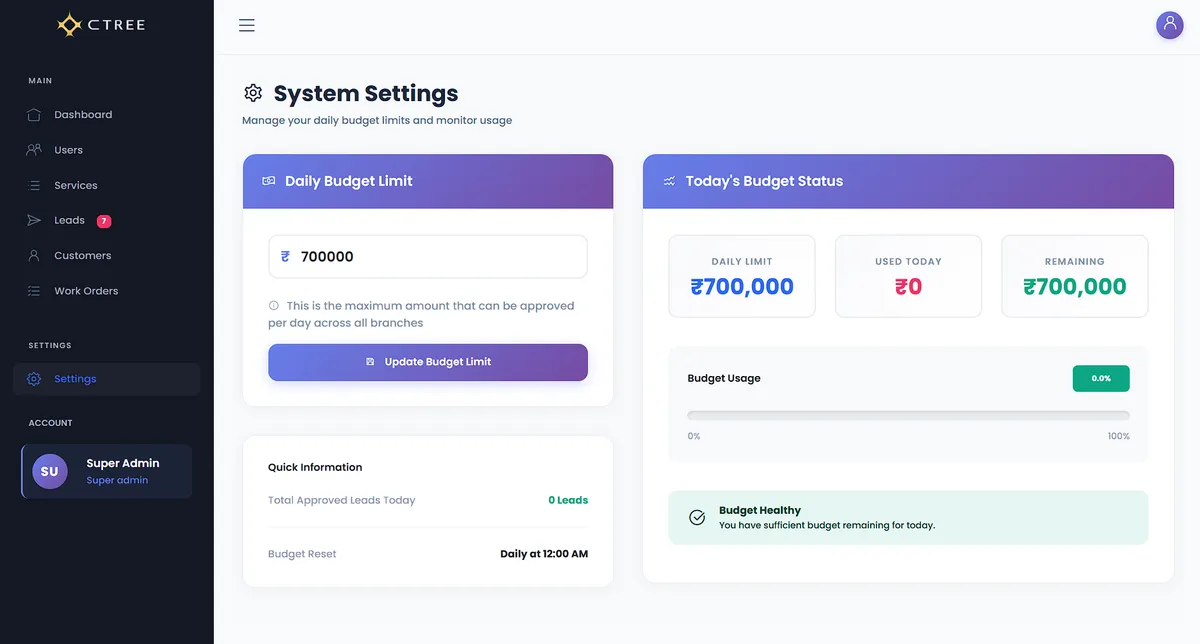Click the 'Budget Usage' label
Screen dimensions: 1200x644
click(x=724, y=378)
